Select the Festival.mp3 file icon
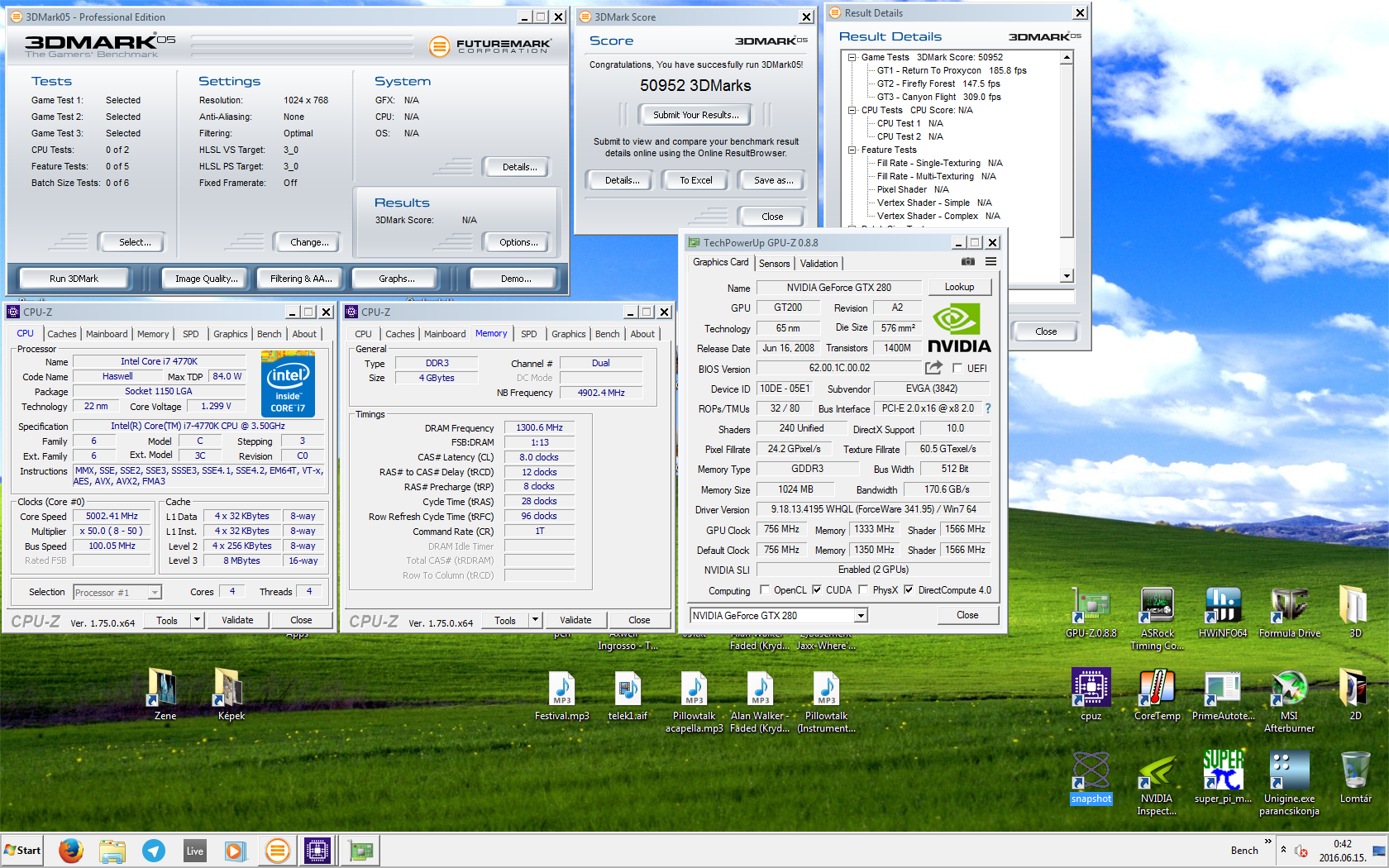Screen dimensions: 1389x868 tap(561, 694)
